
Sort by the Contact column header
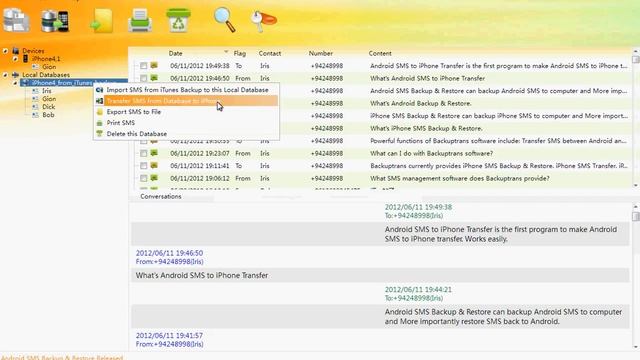click(x=270, y=53)
